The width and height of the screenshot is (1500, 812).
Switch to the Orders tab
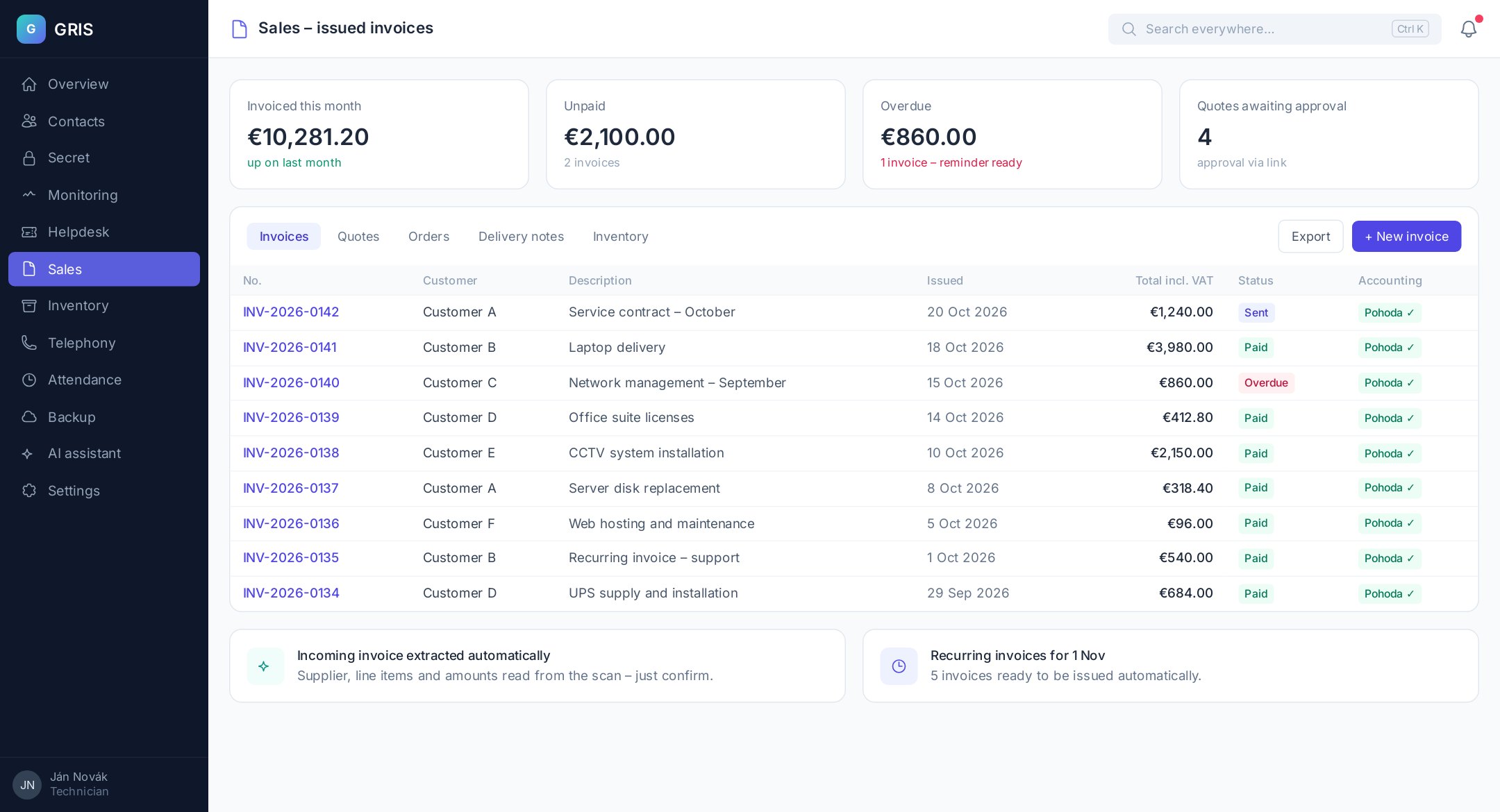click(428, 237)
